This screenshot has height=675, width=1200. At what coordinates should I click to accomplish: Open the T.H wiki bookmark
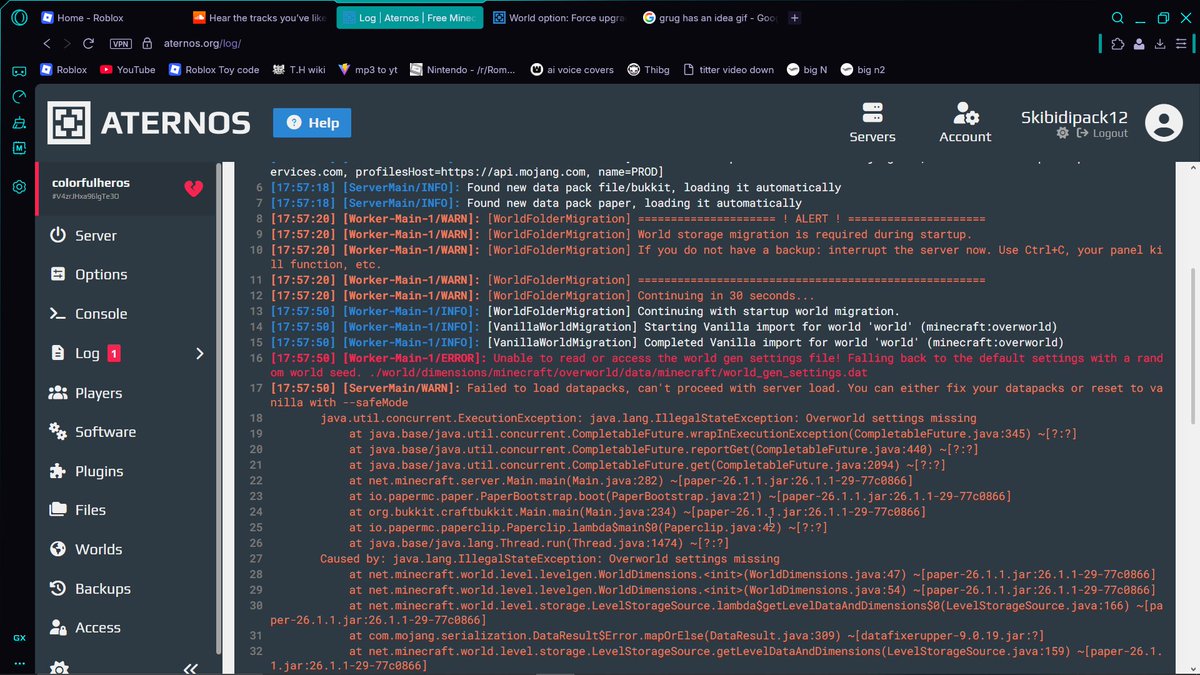(x=298, y=70)
